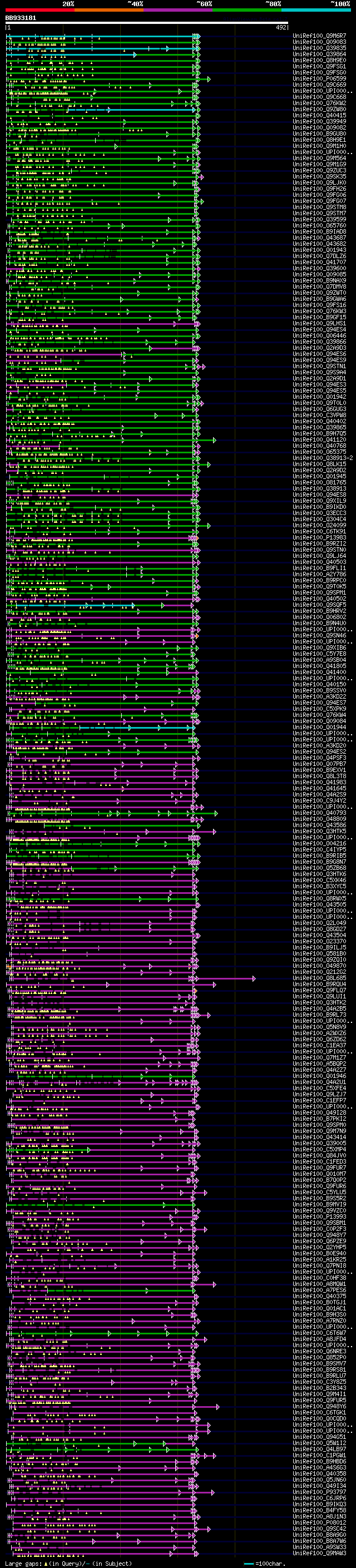The height and width of the screenshot is (1568, 356).
Task: Select the UniRef100_Q41805 label
Action: click(x=319, y=666)
